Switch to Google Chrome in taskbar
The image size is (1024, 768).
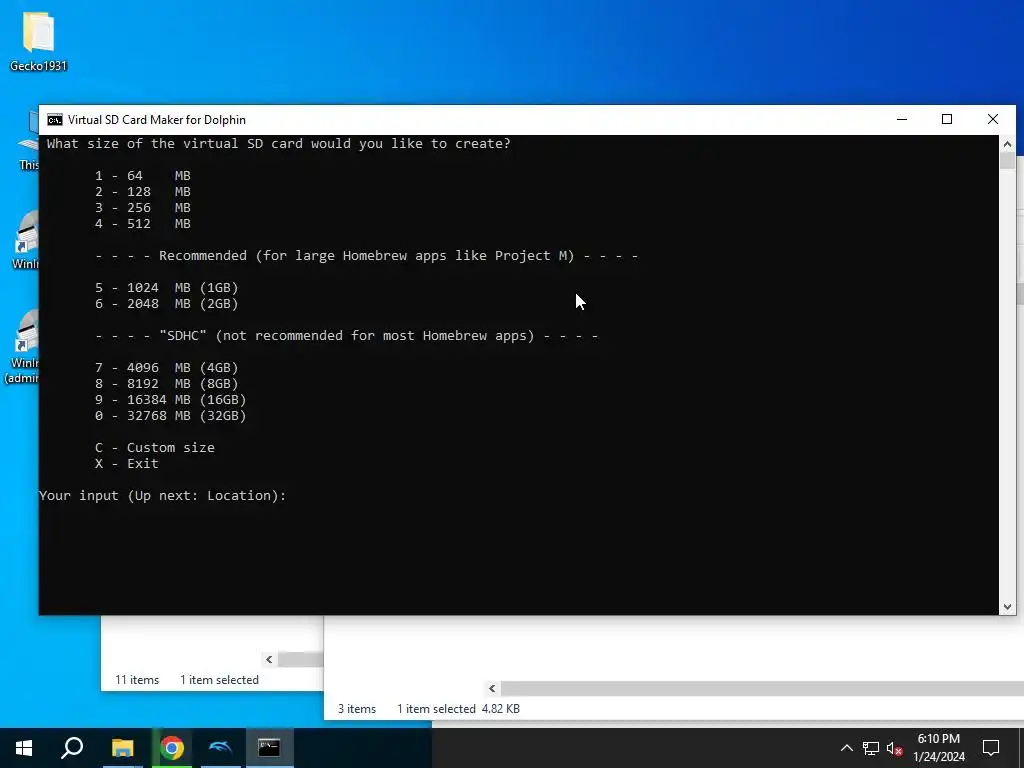tap(172, 748)
